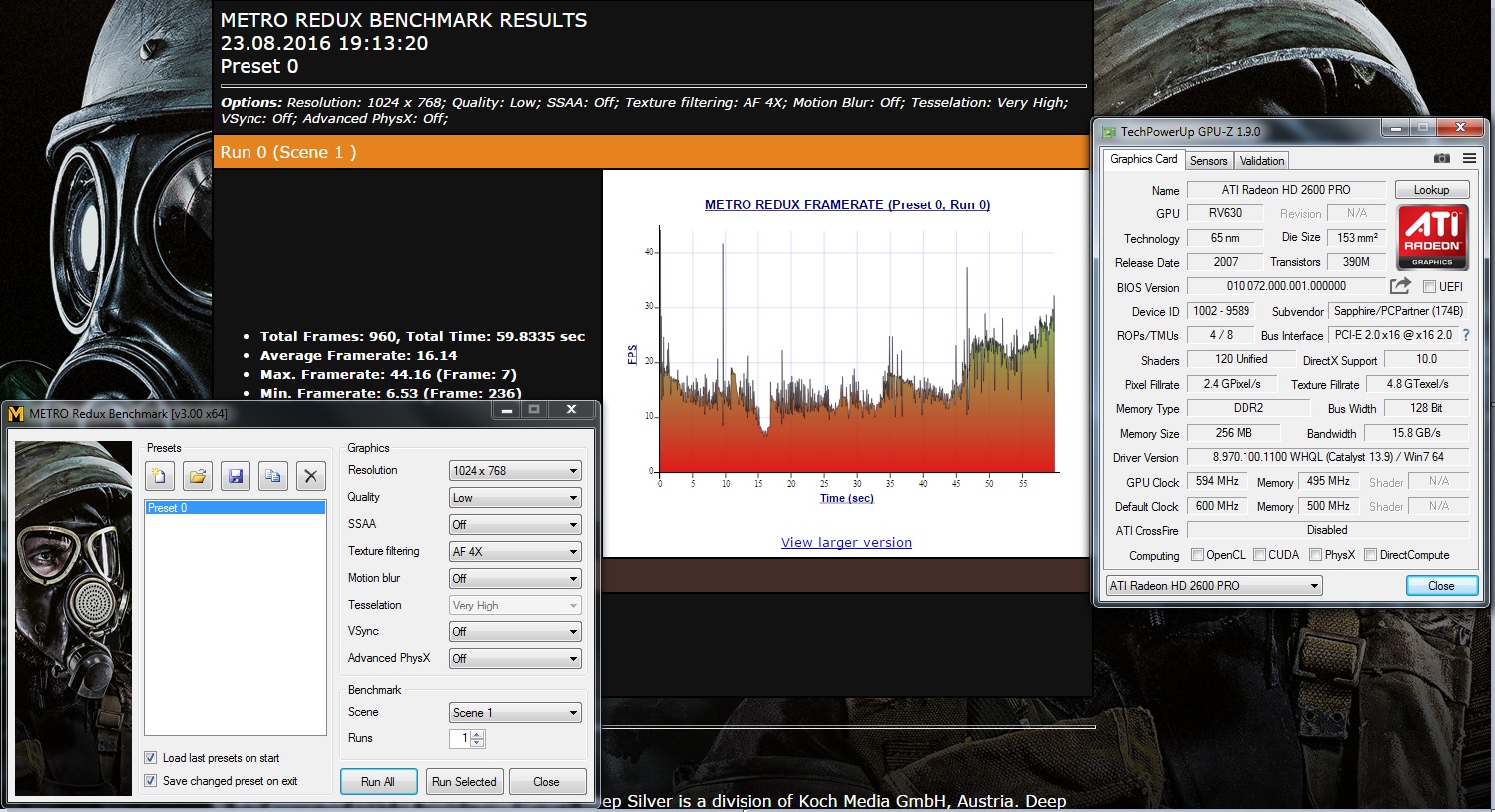
Task: Toggle the PhysX checkbox in GPU-Z Computing row
Action: [x=1315, y=555]
